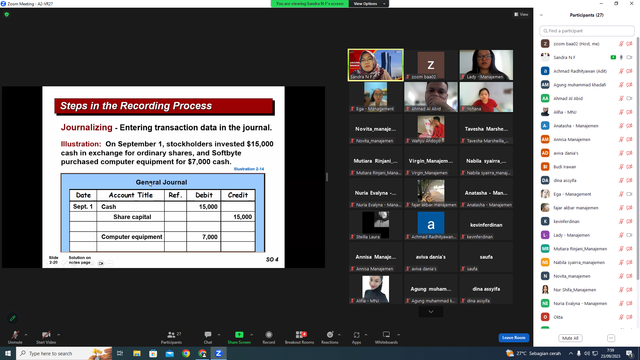Select Nuria Evalyna - Manajemen in list
Viewport: 640px width, 360px height.
tap(587, 303)
